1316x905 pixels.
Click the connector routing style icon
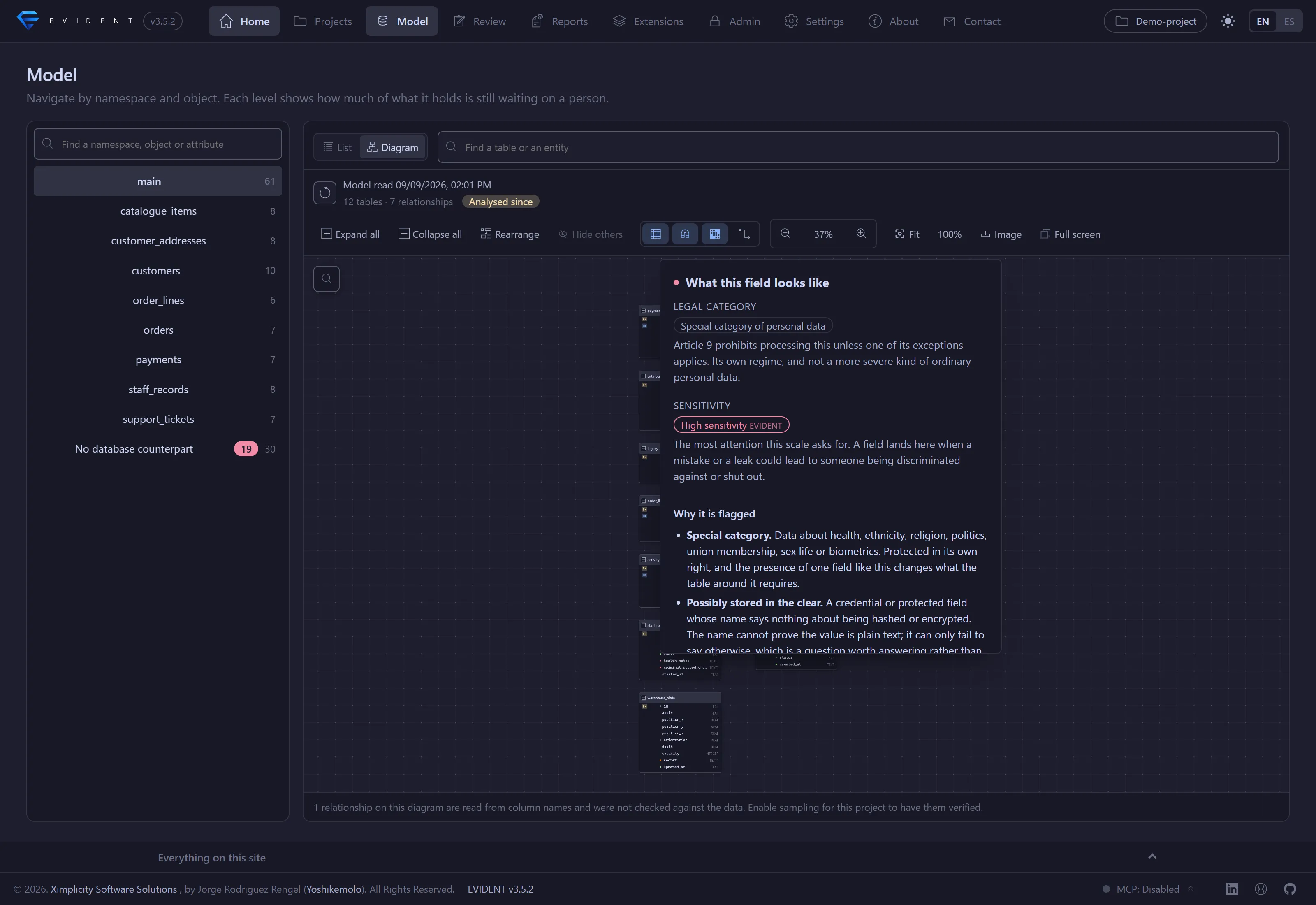tap(744, 234)
